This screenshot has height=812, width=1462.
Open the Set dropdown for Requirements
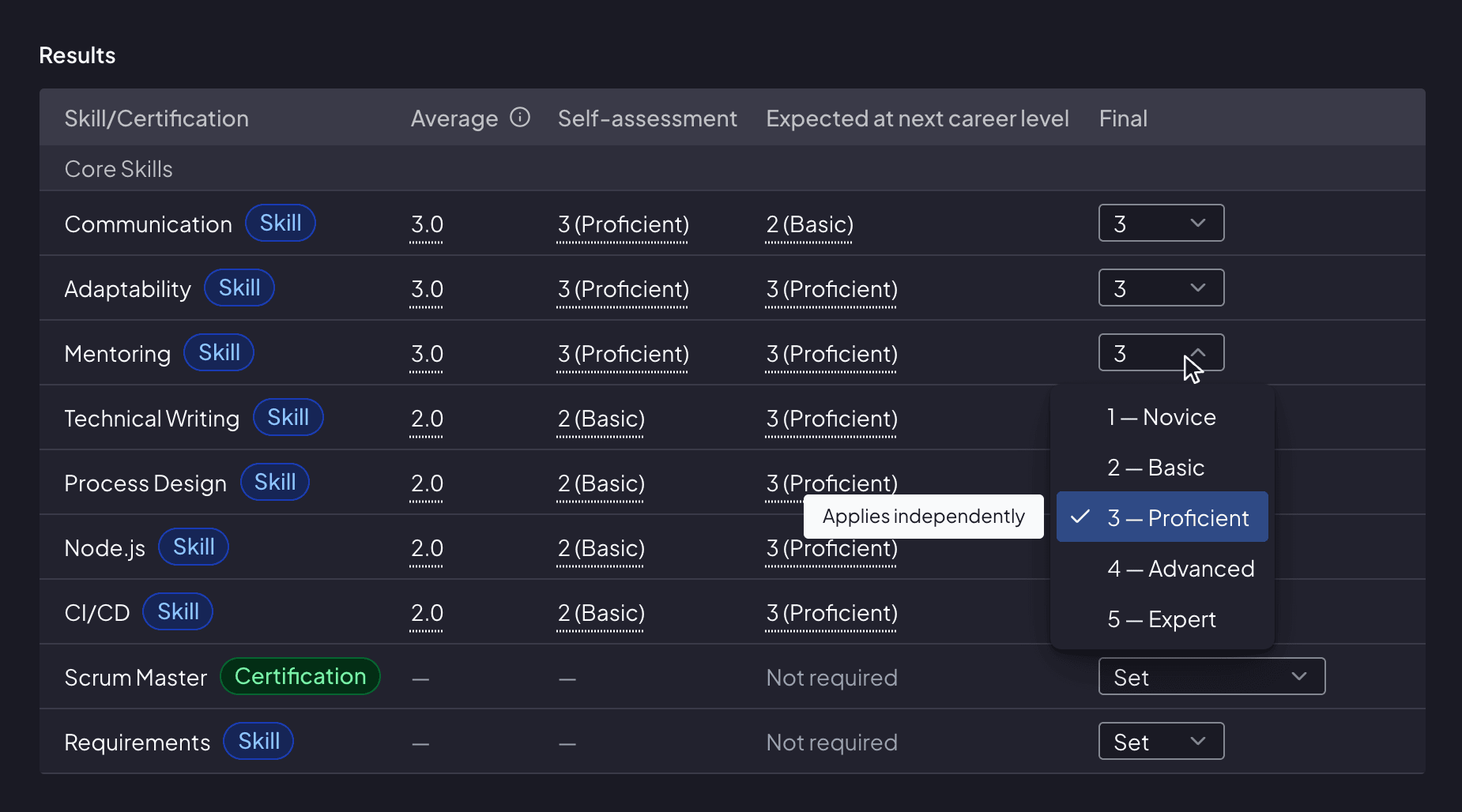pyautogui.click(x=1161, y=742)
